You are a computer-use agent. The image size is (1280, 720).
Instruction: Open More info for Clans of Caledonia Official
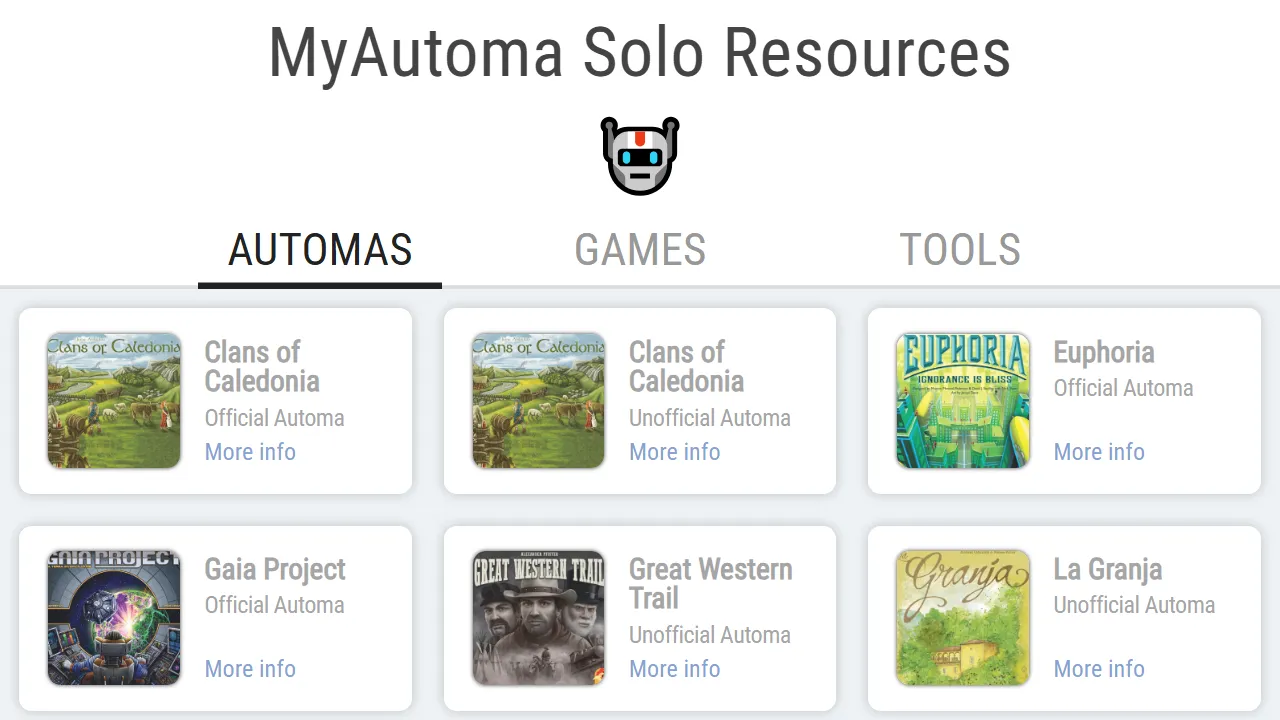click(x=250, y=452)
